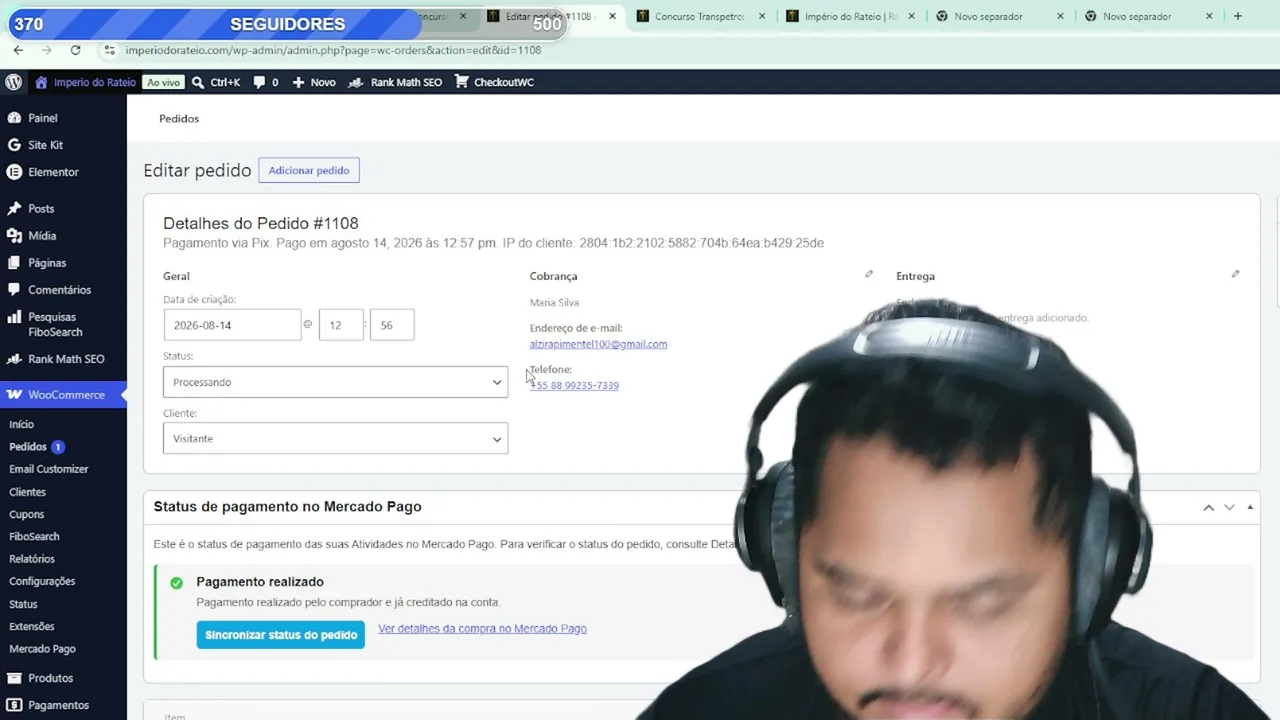
Task: Close the Editar pedido #1108 tab
Action: [x=612, y=16]
